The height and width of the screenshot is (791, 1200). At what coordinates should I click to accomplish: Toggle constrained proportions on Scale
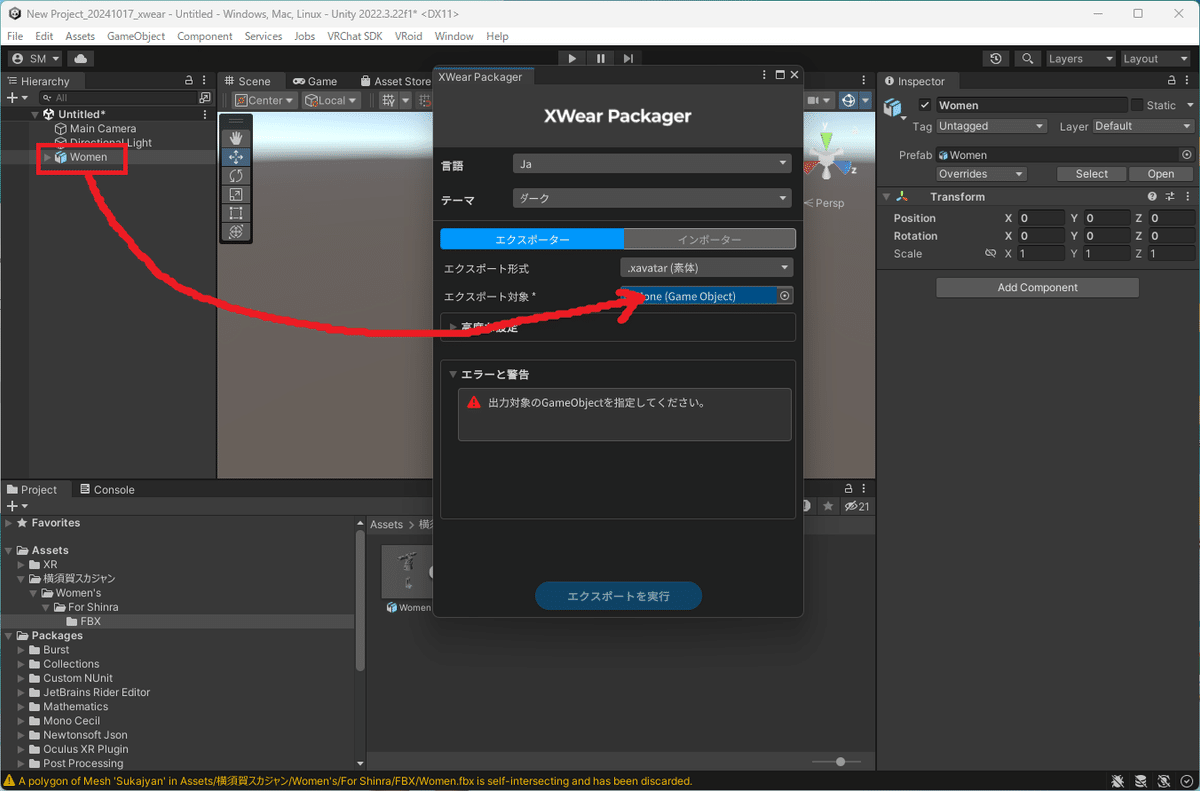(x=990, y=254)
